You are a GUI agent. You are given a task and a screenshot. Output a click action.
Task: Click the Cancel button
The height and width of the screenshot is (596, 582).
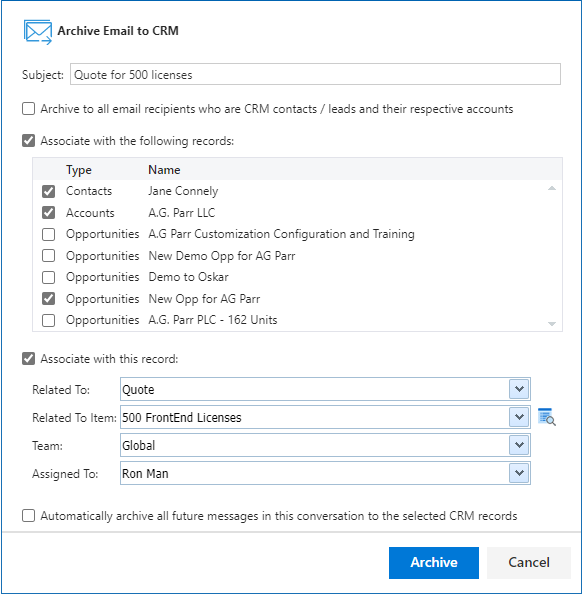tap(529, 563)
